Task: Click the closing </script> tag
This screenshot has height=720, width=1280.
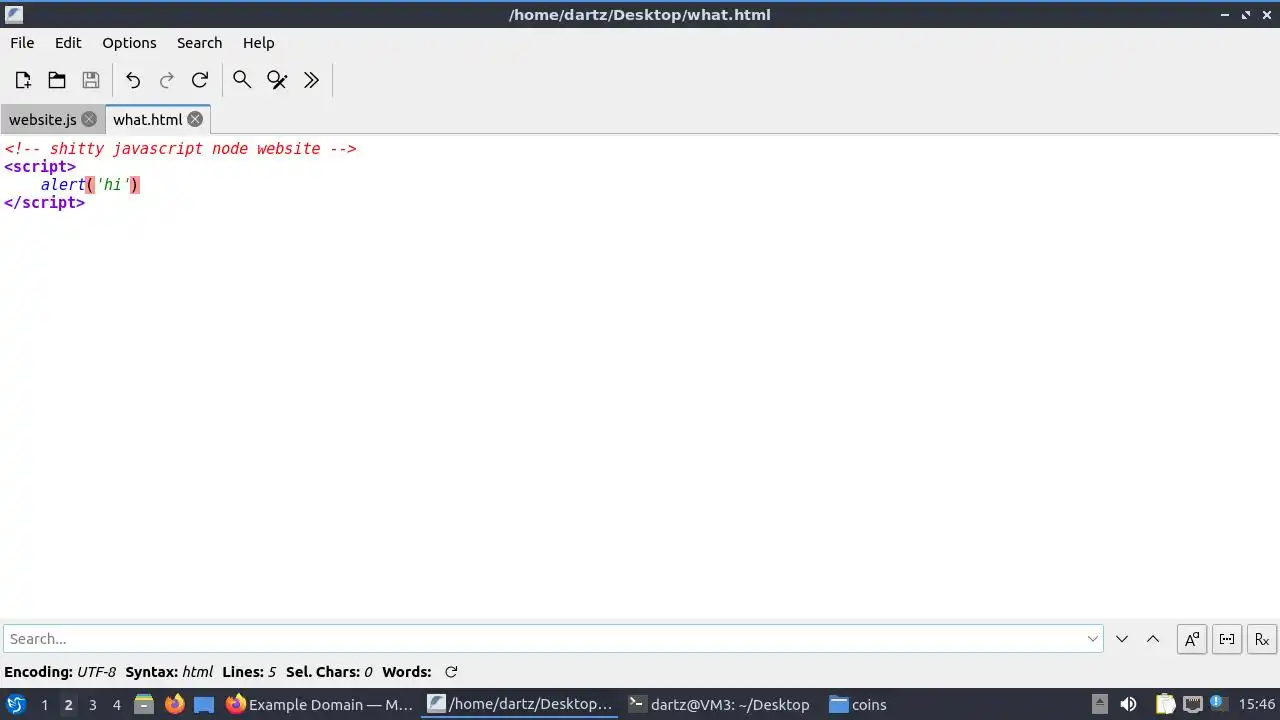Action: (x=45, y=203)
